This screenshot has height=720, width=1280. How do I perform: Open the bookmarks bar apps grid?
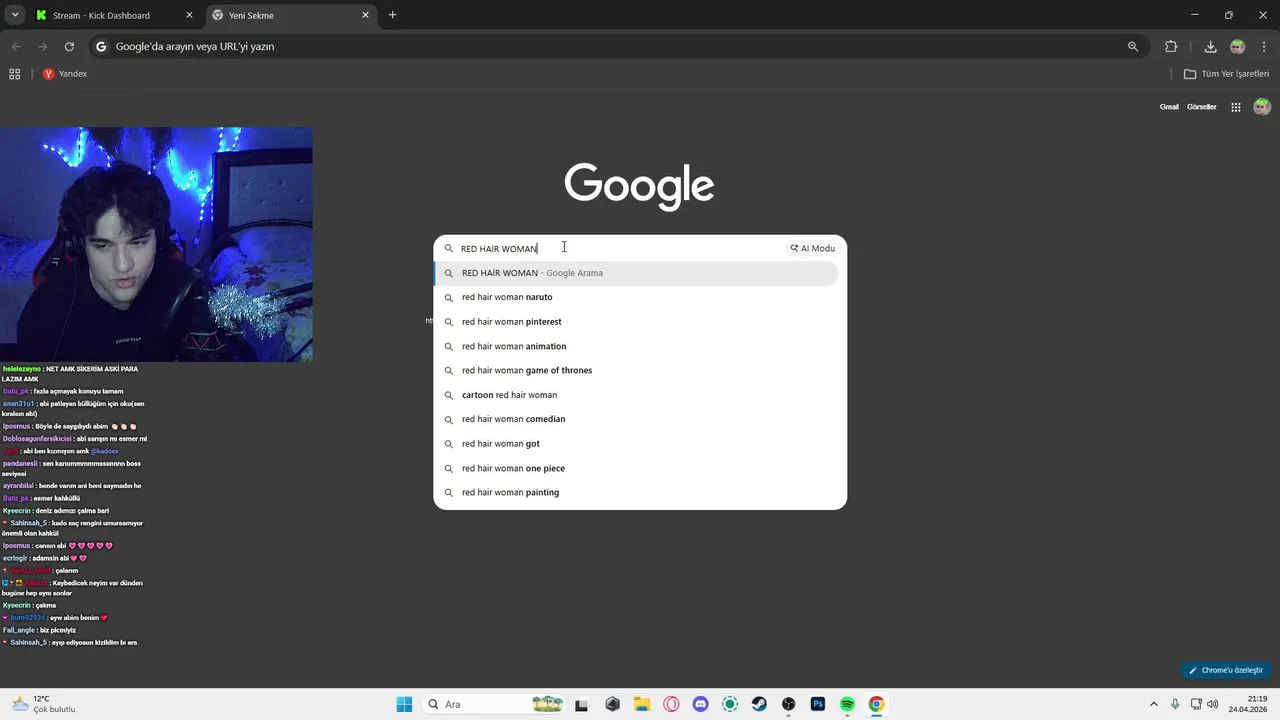pos(14,74)
